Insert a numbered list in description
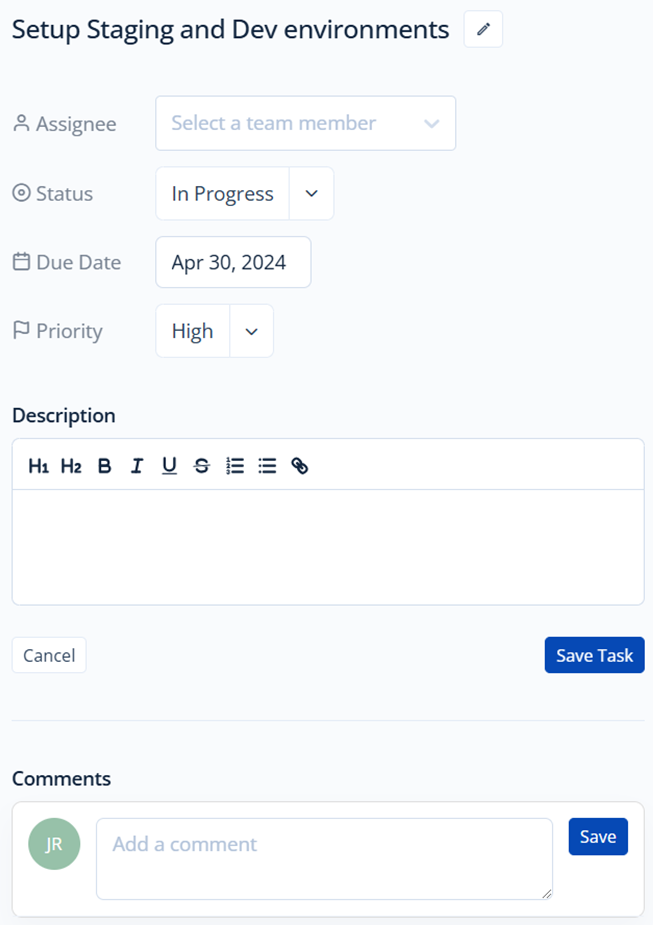The height and width of the screenshot is (925, 653). click(235, 466)
